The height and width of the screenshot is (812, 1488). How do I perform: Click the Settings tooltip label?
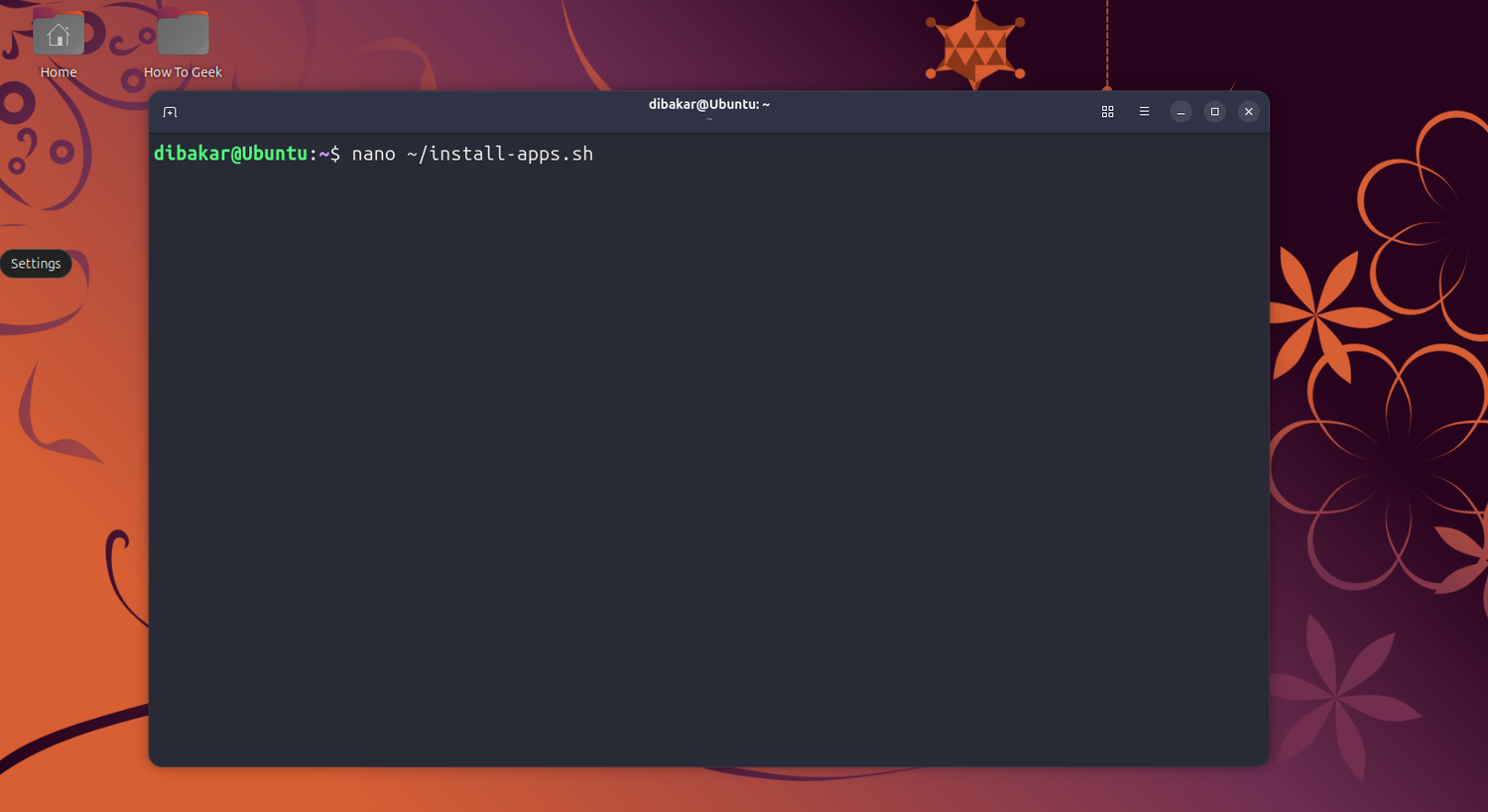click(36, 264)
